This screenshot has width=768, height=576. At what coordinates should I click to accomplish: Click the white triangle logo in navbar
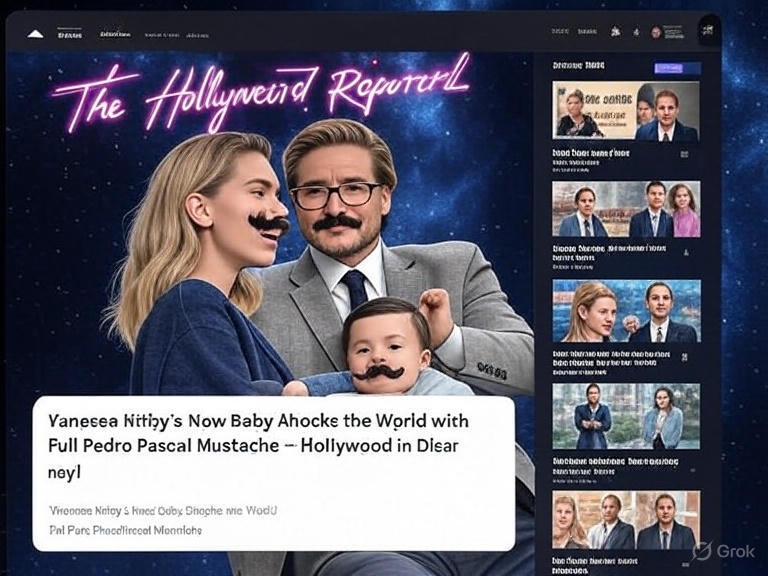pos(35,34)
